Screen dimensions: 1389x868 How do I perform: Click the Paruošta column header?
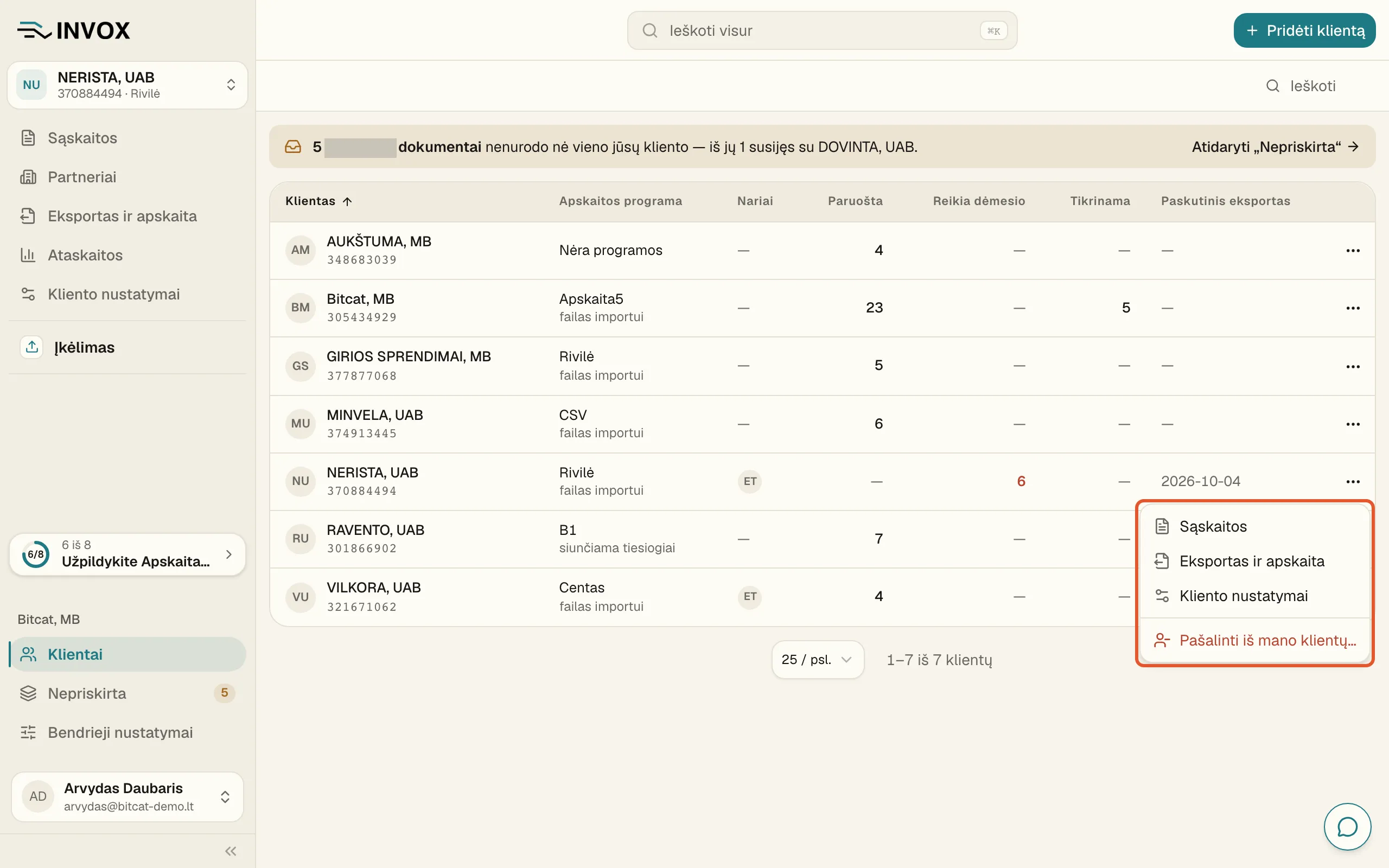coord(855,201)
